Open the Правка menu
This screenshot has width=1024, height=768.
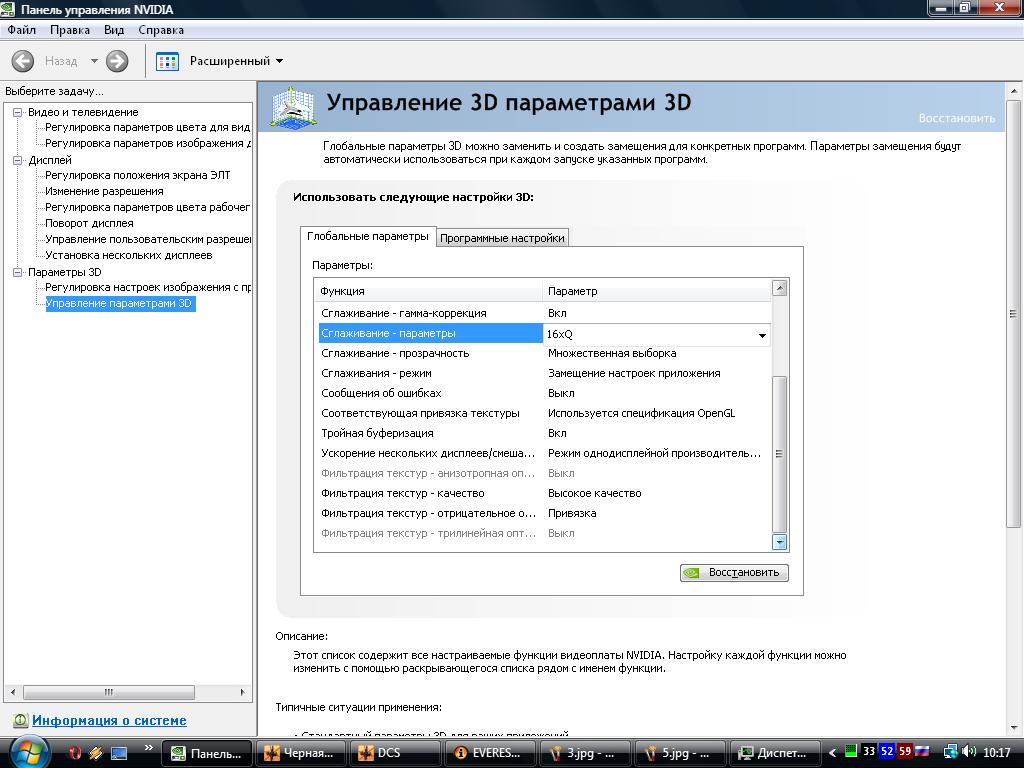[x=70, y=30]
